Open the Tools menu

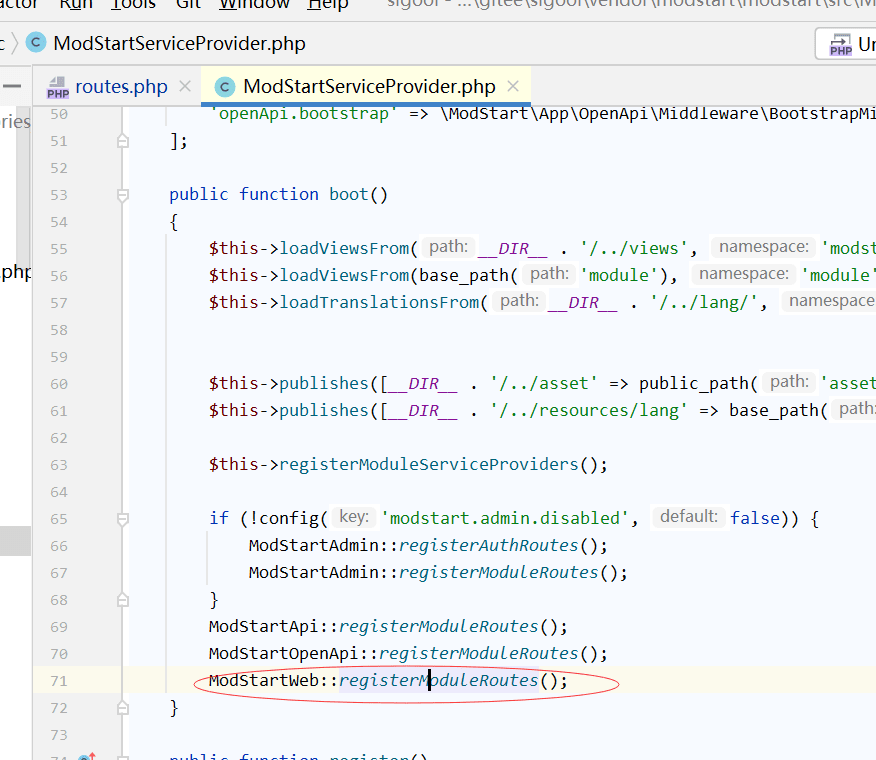(133, 4)
